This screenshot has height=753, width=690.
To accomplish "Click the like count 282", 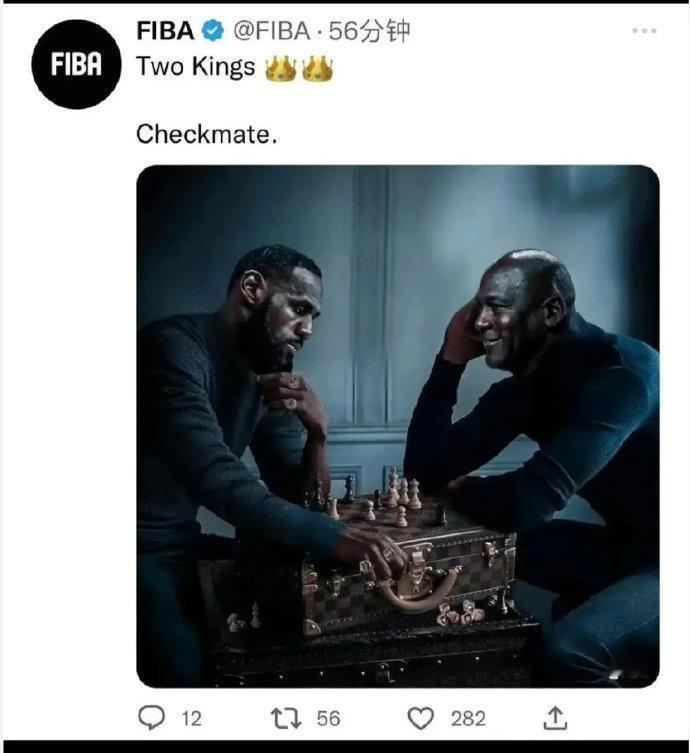I will (x=467, y=719).
